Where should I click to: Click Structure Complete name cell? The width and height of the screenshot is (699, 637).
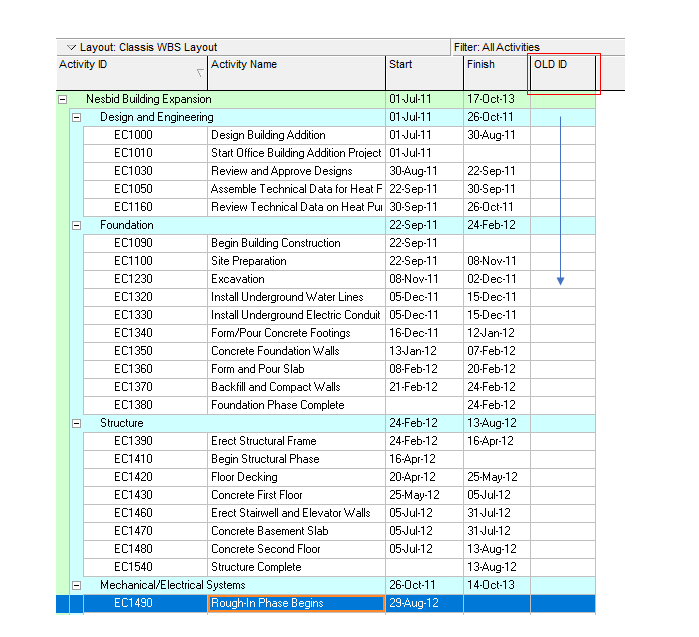click(296, 567)
